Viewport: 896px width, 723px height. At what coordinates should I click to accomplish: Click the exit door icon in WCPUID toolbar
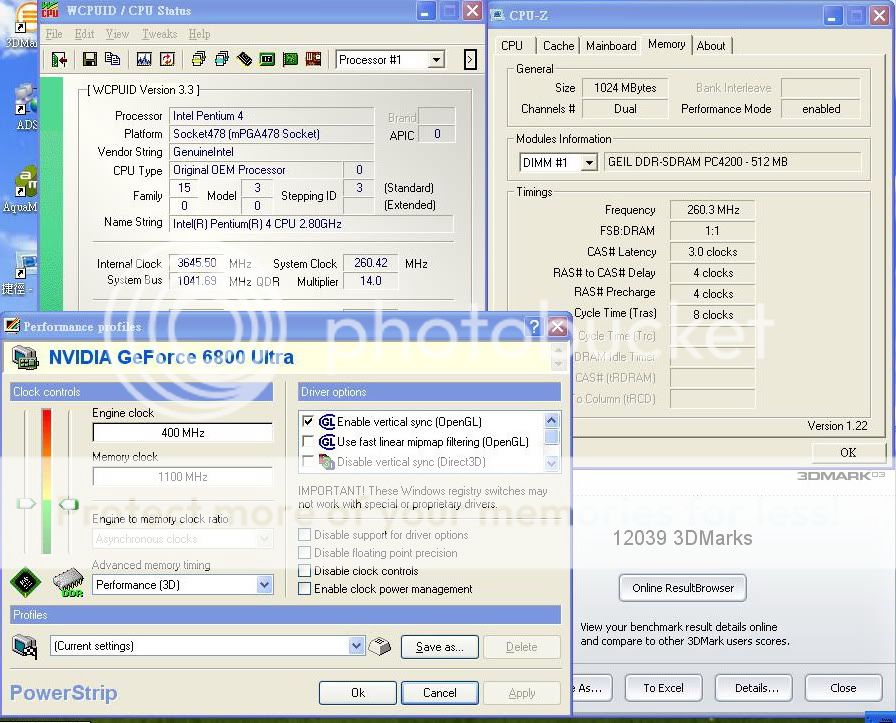pos(59,60)
